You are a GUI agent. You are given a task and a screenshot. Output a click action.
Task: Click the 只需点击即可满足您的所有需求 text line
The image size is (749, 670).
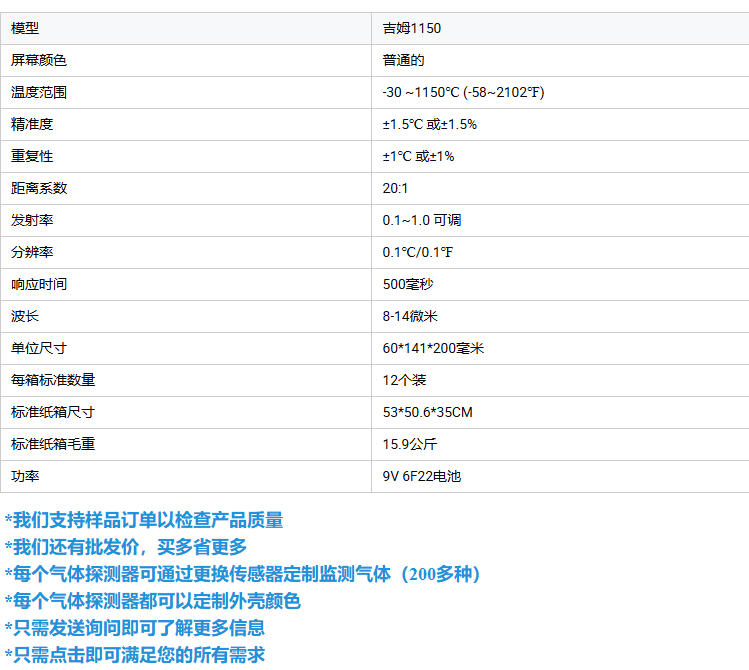click(x=135, y=655)
